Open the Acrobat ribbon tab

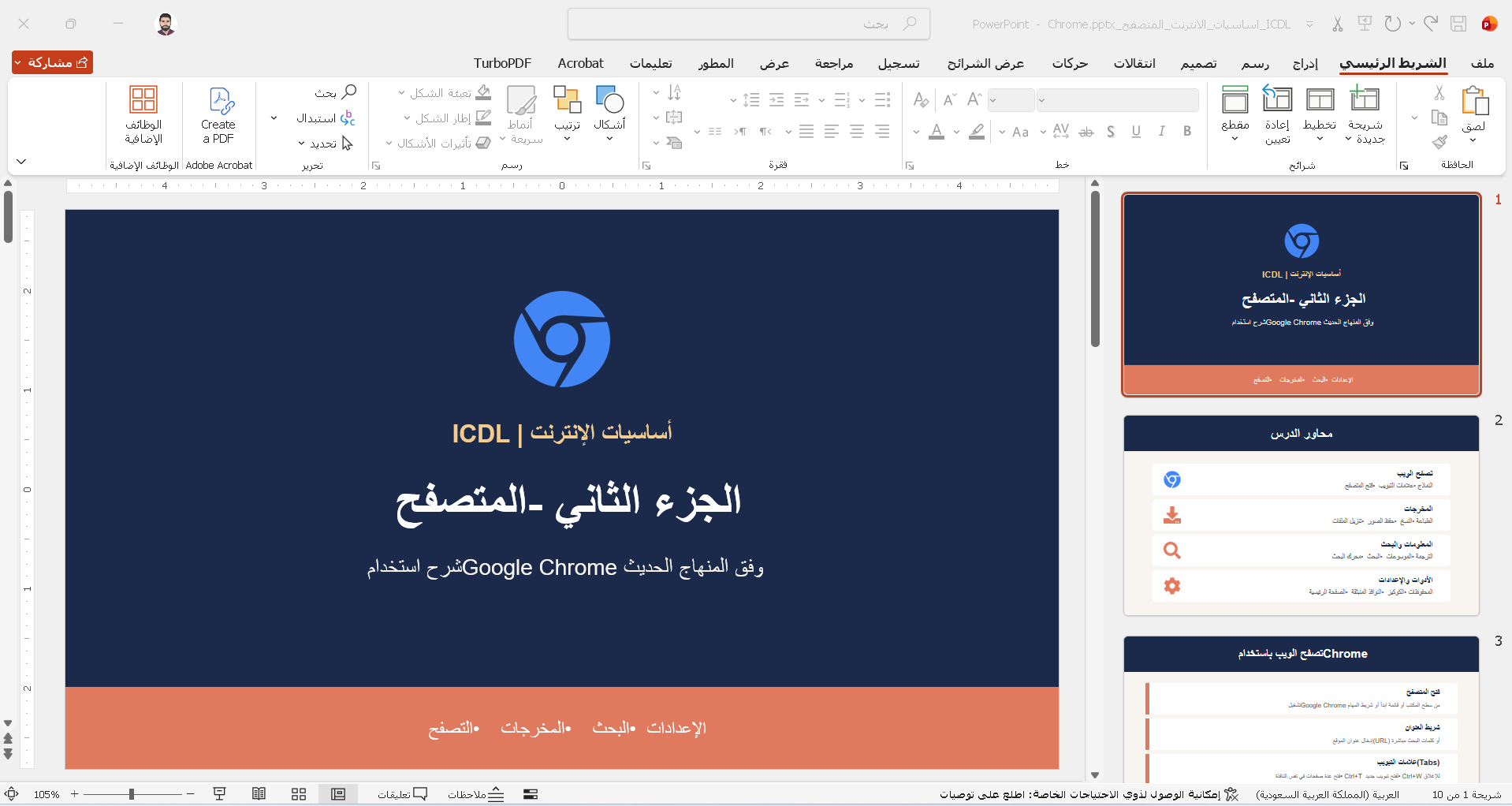[x=580, y=63]
